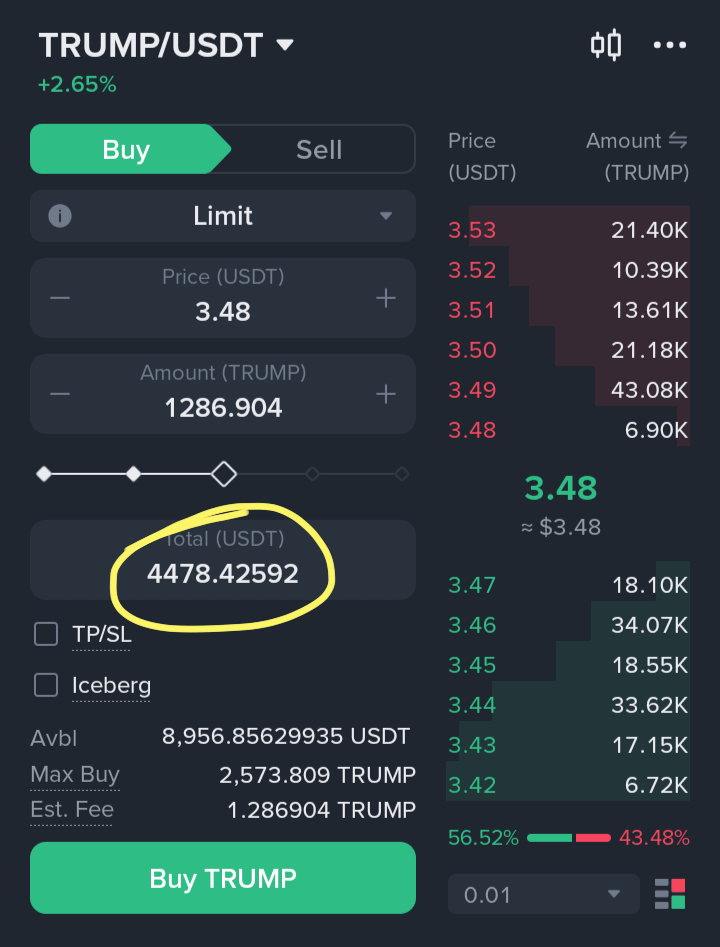Expand the TRUMP/USDT pair selector
This screenshot has width=720, height=947.
[166, 45]
